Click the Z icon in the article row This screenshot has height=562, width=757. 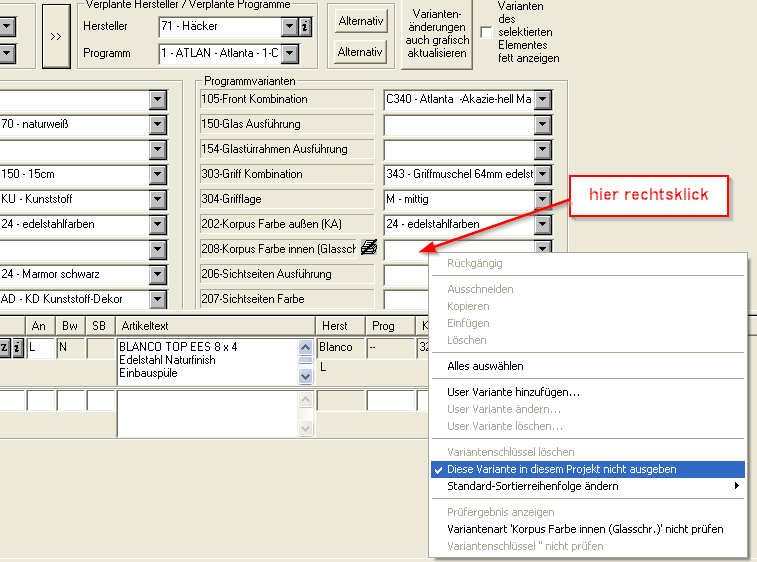tap(4, 348)
